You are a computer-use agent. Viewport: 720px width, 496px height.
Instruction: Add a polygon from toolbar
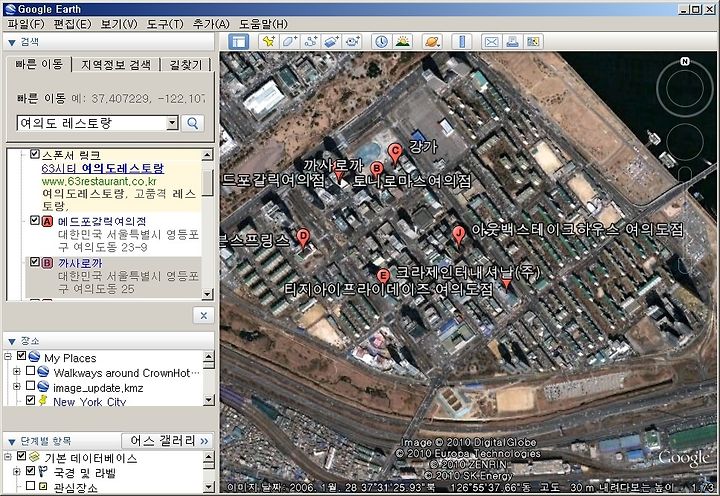coord(289,42)
